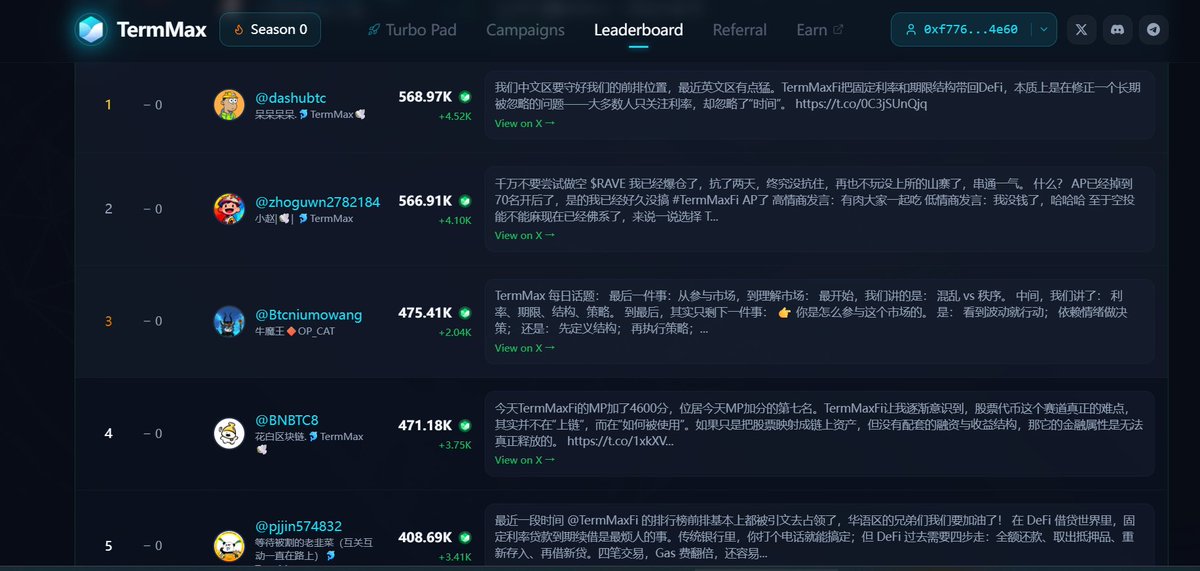Open the Telegram social icon
This screenshot has width=1200, height=571.
click(x=1155, y=29)
